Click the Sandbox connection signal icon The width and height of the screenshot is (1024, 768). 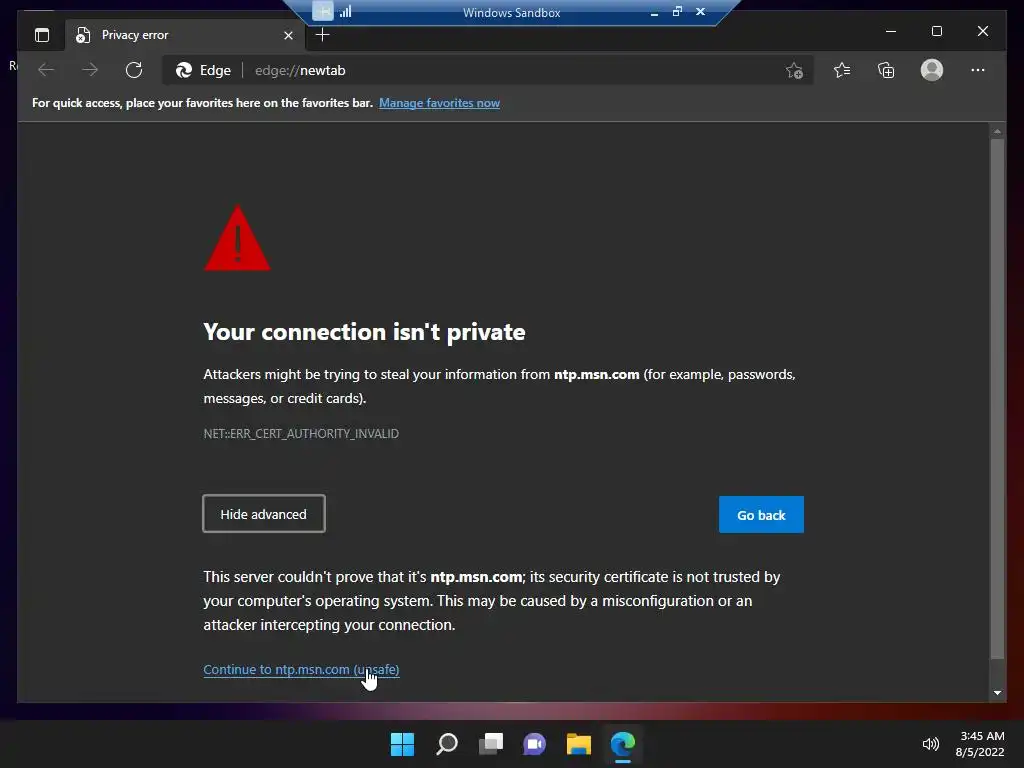346,11
